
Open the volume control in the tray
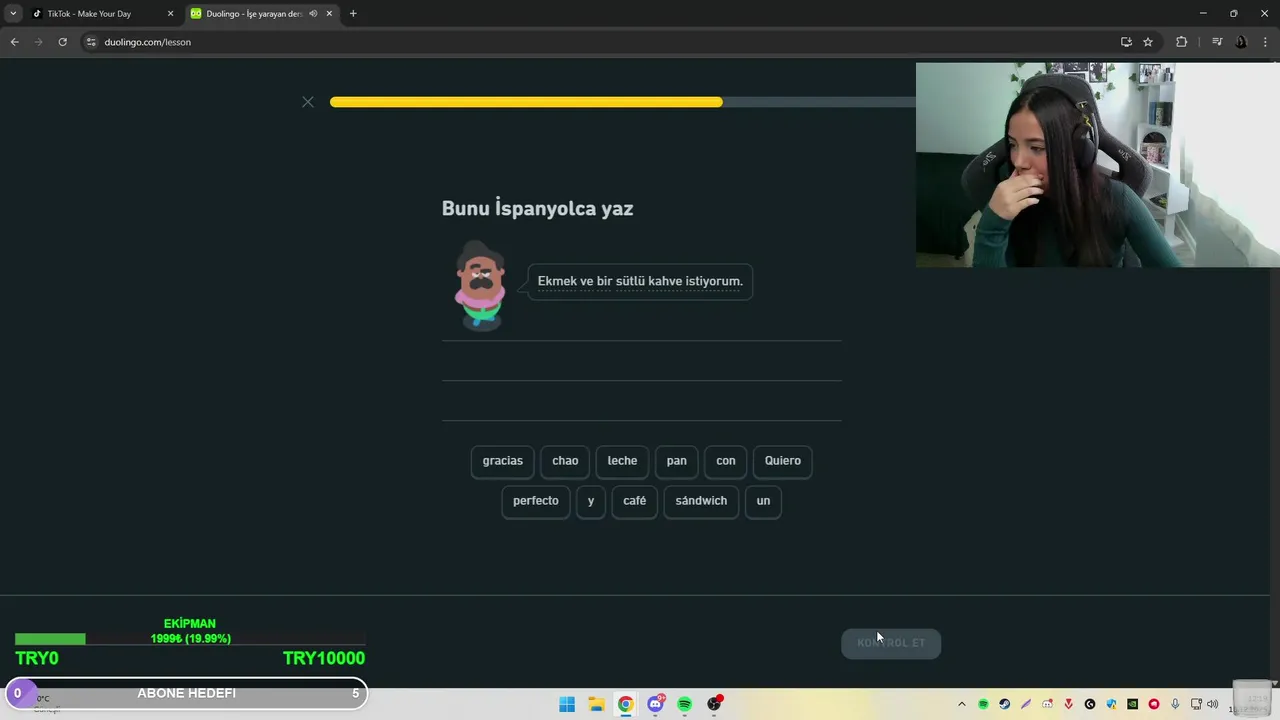1213,704
